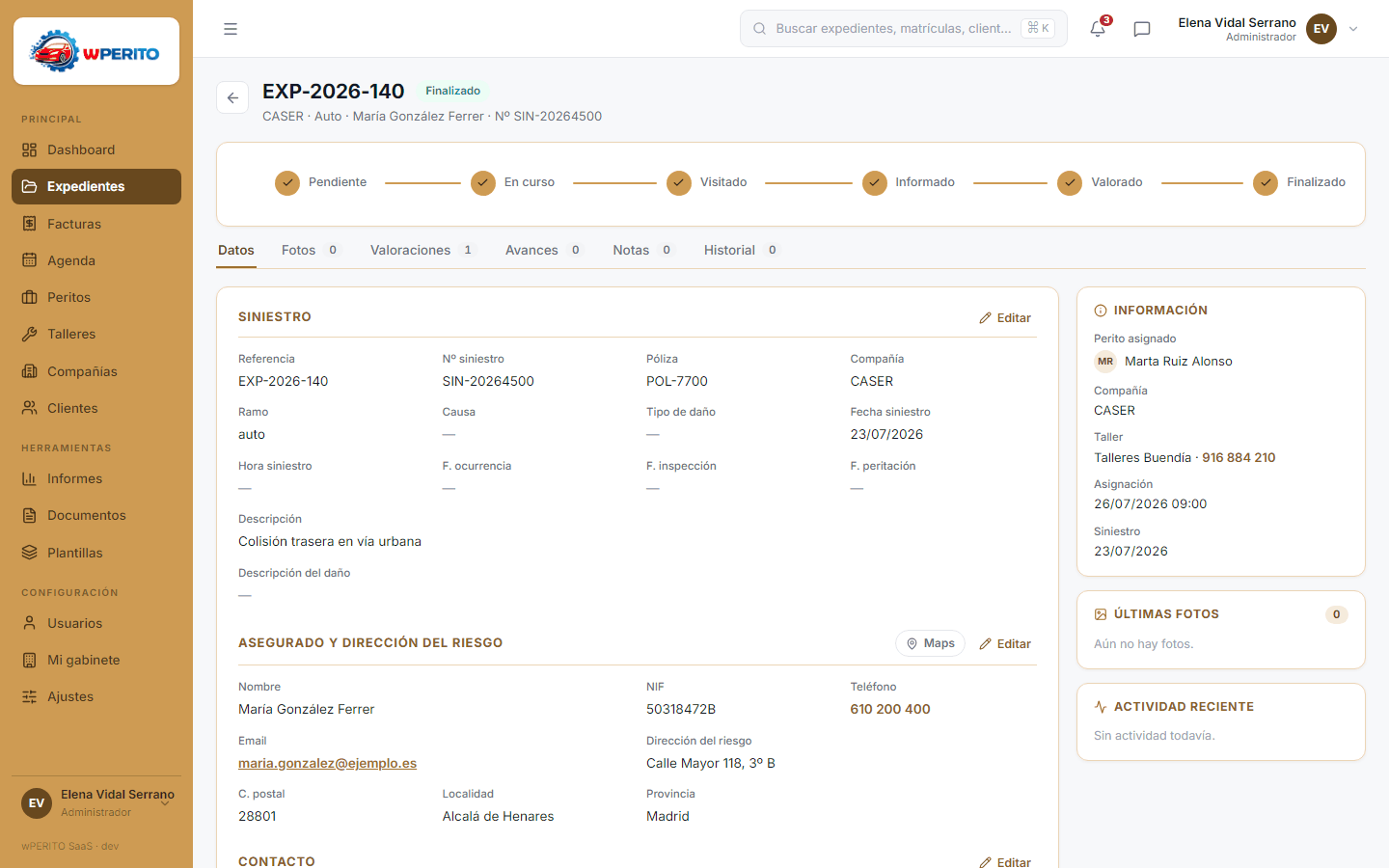Edit the Asegurado y dirección section
The image size is (1389, 868).
[1005, 643]
